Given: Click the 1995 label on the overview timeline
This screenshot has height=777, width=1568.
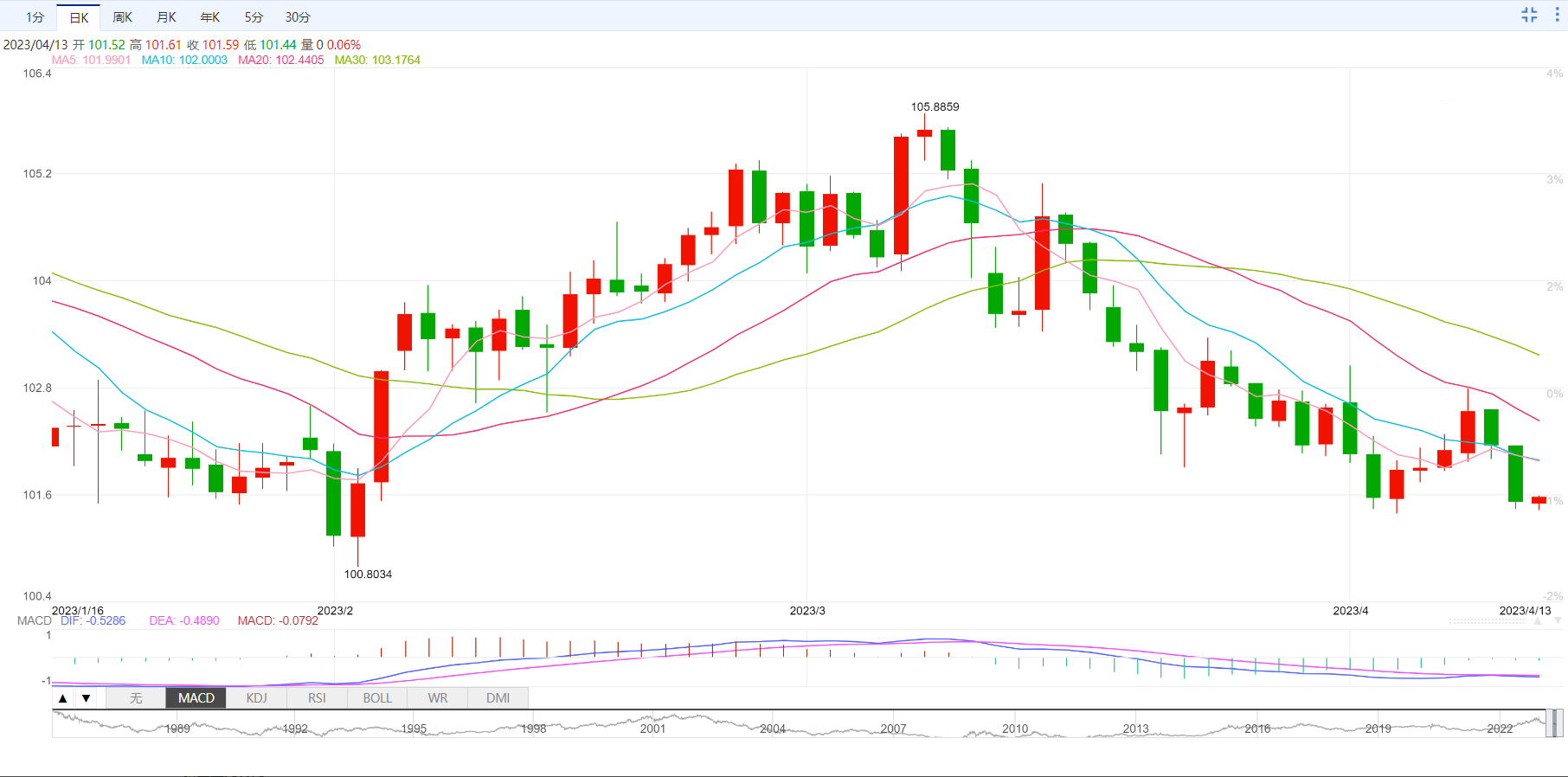Looking at the screenshot, I should click(x=414, y=729).
